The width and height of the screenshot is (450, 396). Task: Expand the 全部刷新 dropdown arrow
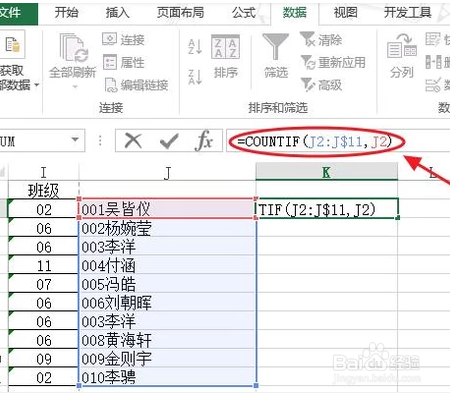[x=75, y=87]
